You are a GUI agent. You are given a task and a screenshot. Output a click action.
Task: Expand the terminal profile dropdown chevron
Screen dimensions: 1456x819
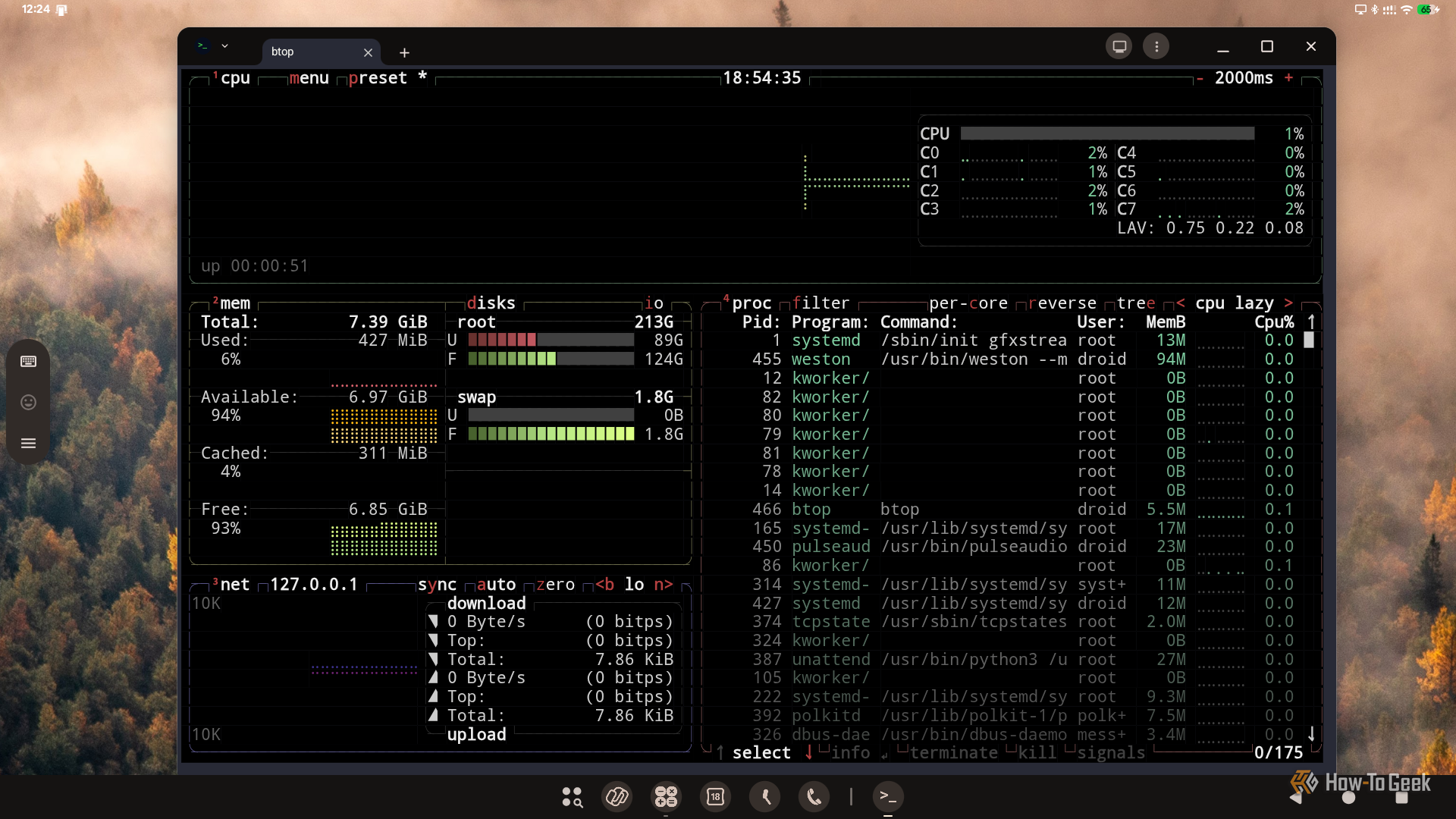pyautogui.click(x=224, y=46)
